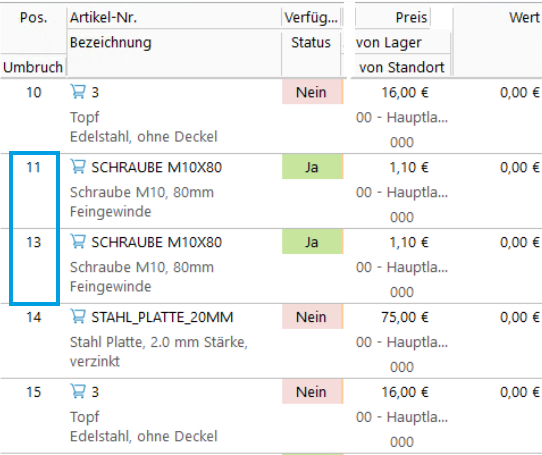Click the cart icon in position 15

point(78,391)
